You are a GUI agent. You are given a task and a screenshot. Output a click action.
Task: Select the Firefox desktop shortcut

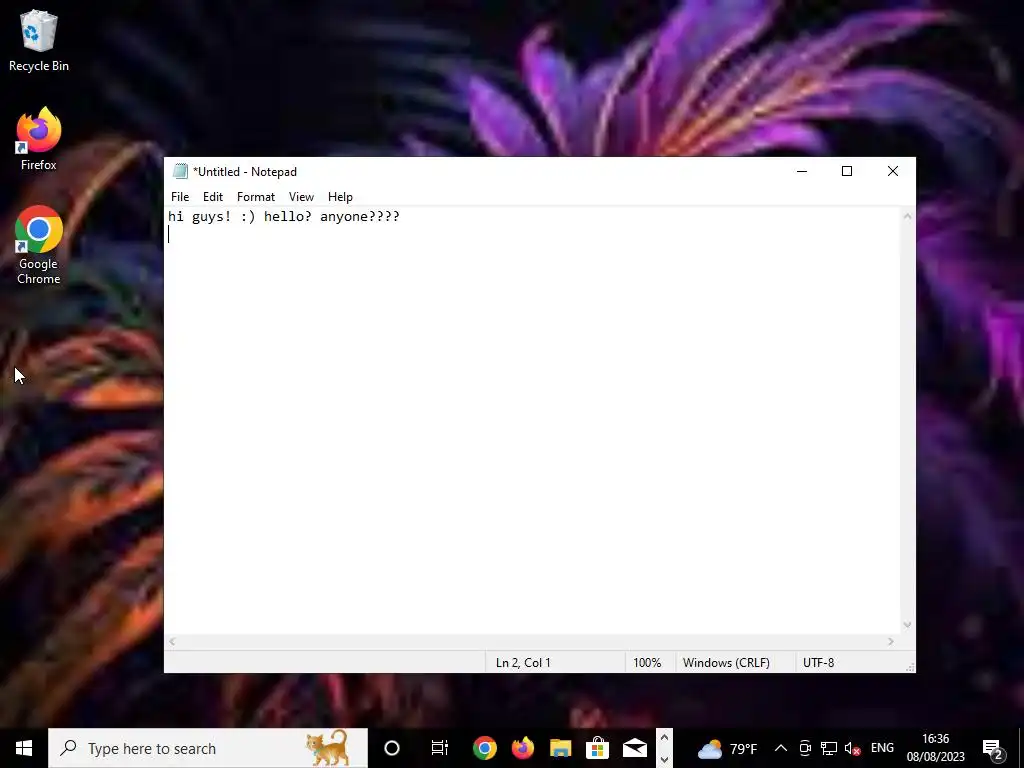(x=39, y=140)
